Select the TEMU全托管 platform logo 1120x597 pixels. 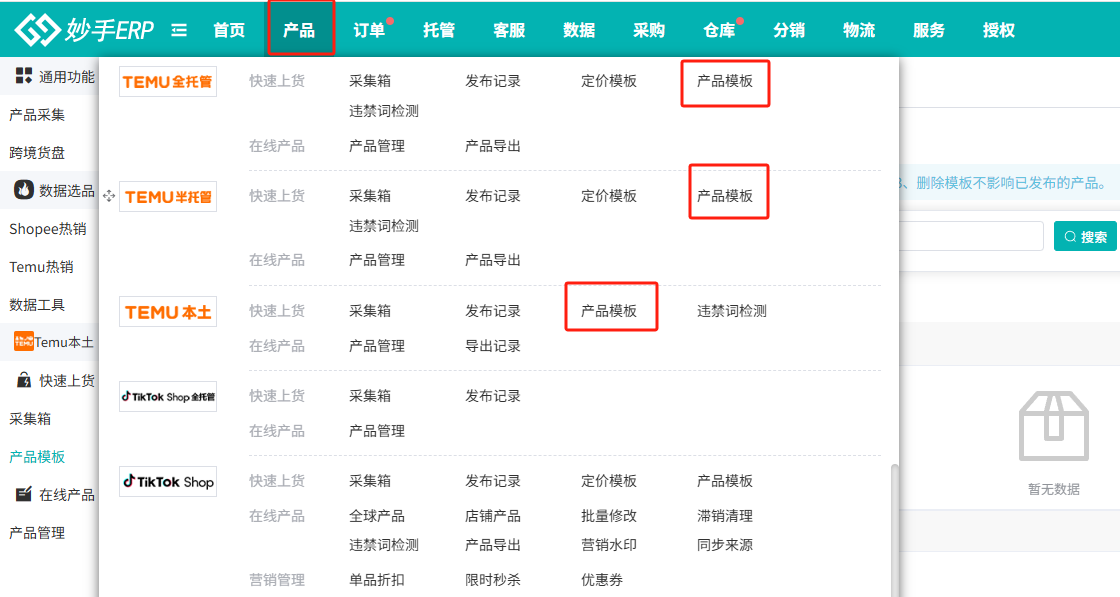(168, 81)
